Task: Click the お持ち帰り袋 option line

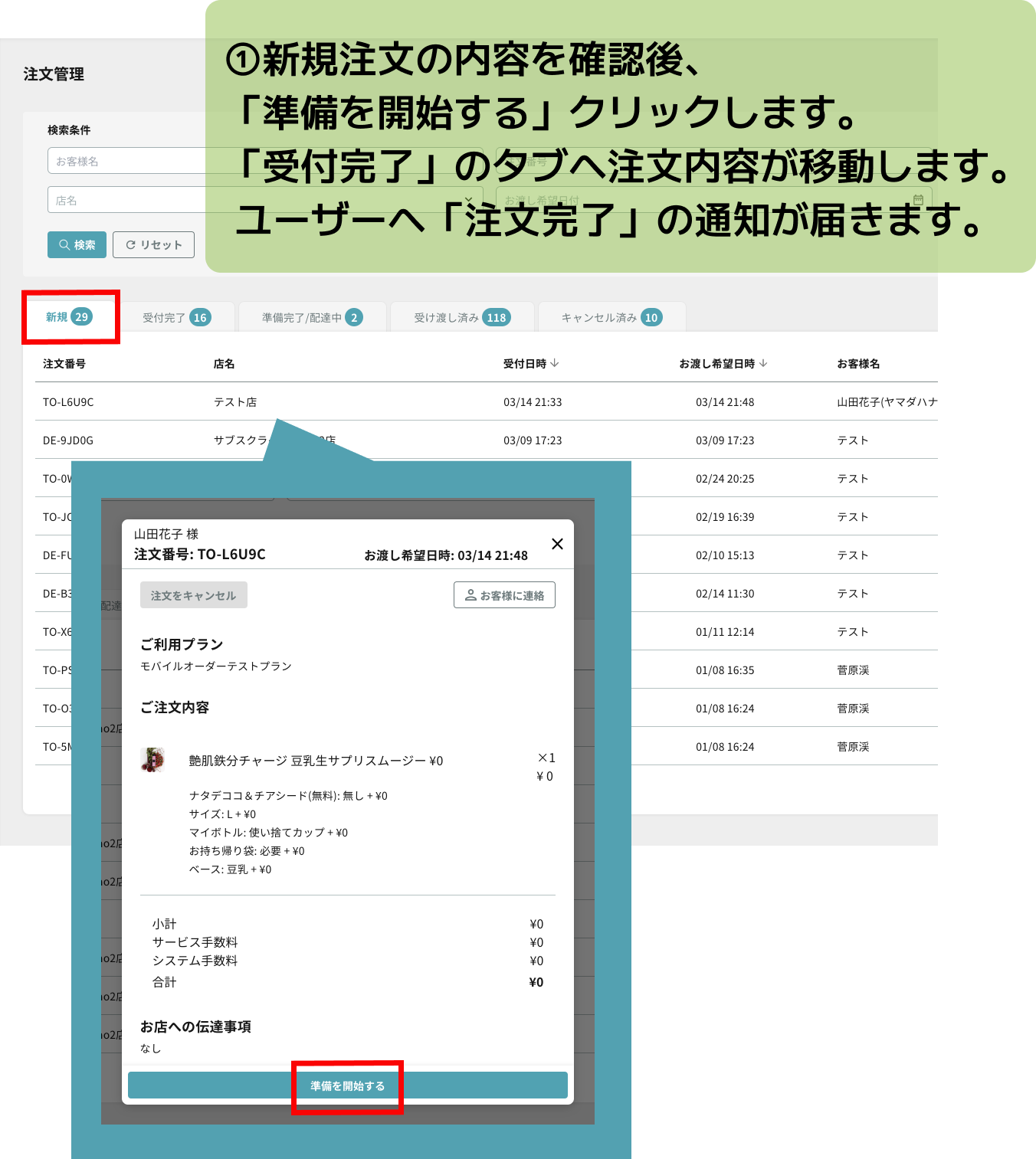Action: 247,851
